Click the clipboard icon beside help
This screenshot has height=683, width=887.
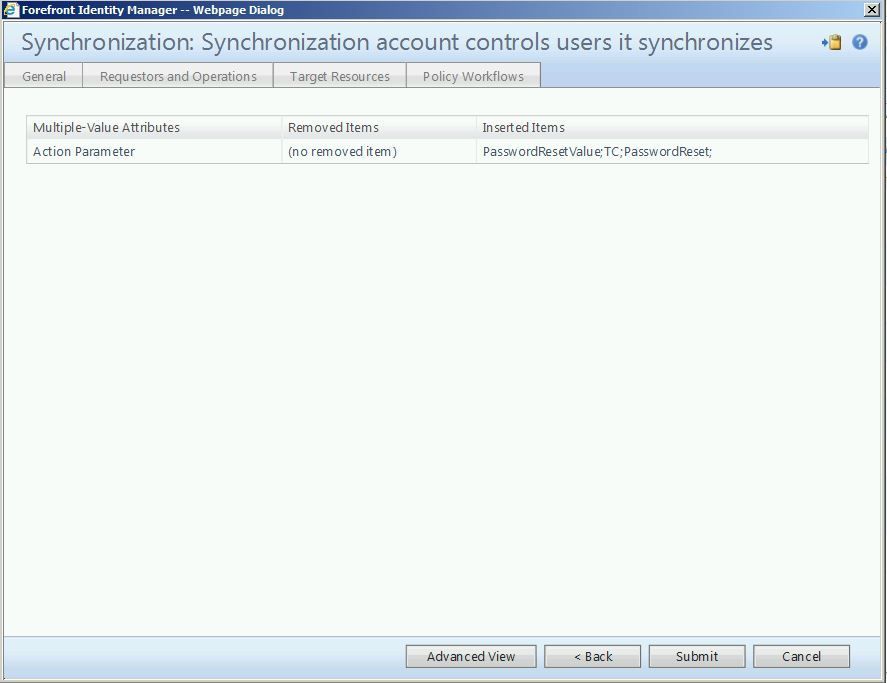(x=832, y=42)
